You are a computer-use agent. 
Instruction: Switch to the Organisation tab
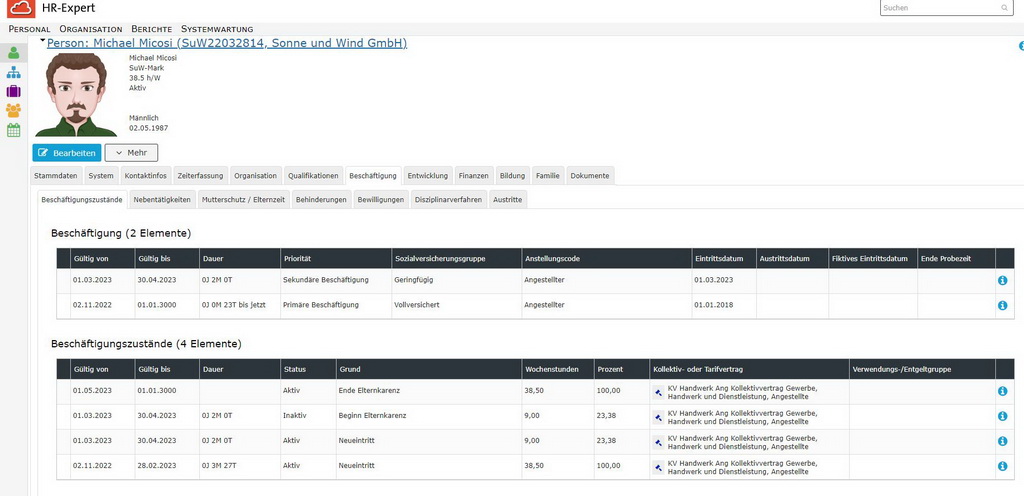point(256,176)
